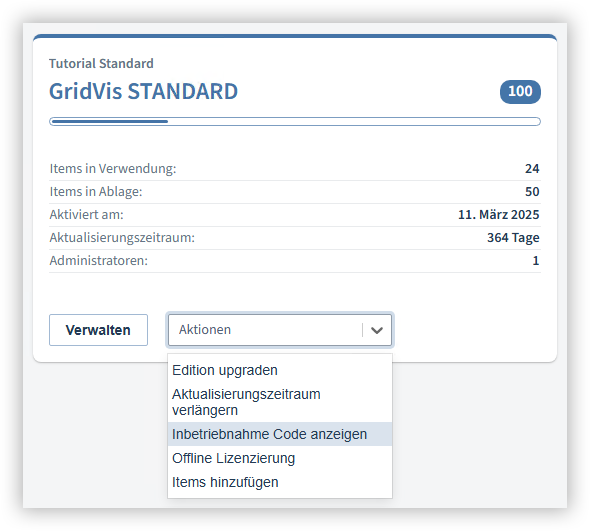The width and height of the screenshot is (590, 531).
Task: Click the Administratoren label
Action: pos(99,261)
